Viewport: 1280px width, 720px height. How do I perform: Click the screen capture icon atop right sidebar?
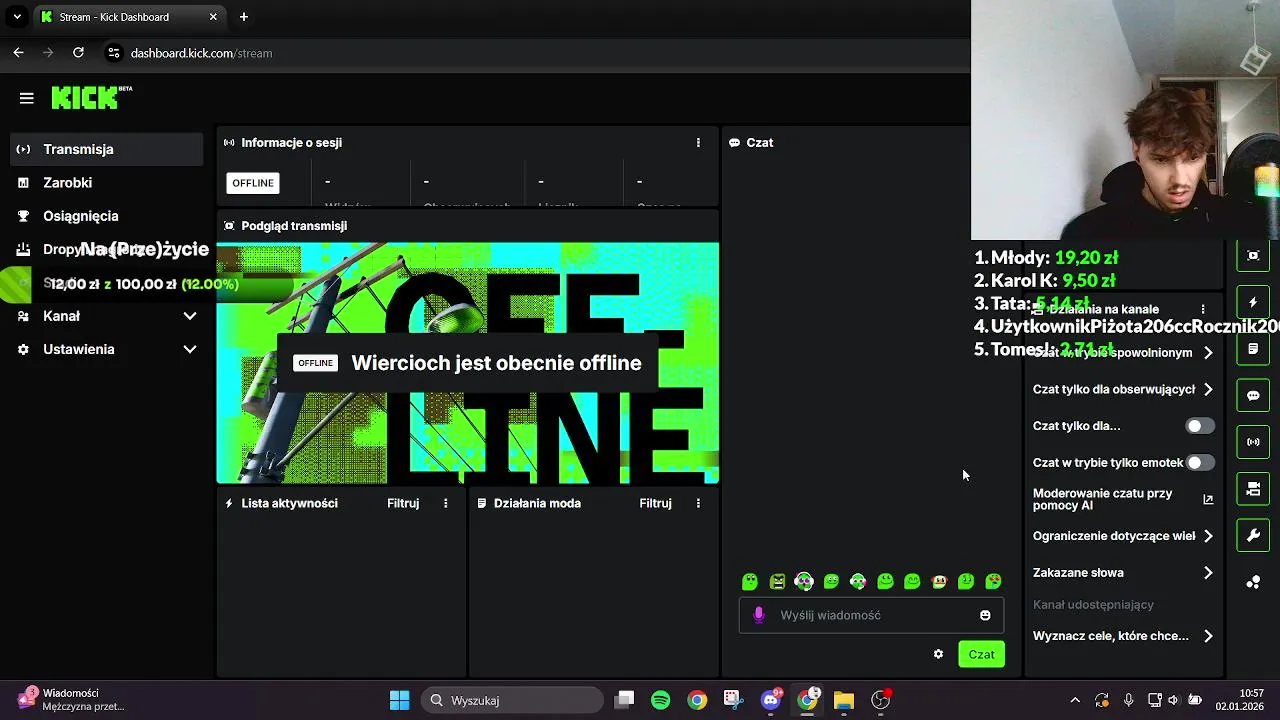1253,255
